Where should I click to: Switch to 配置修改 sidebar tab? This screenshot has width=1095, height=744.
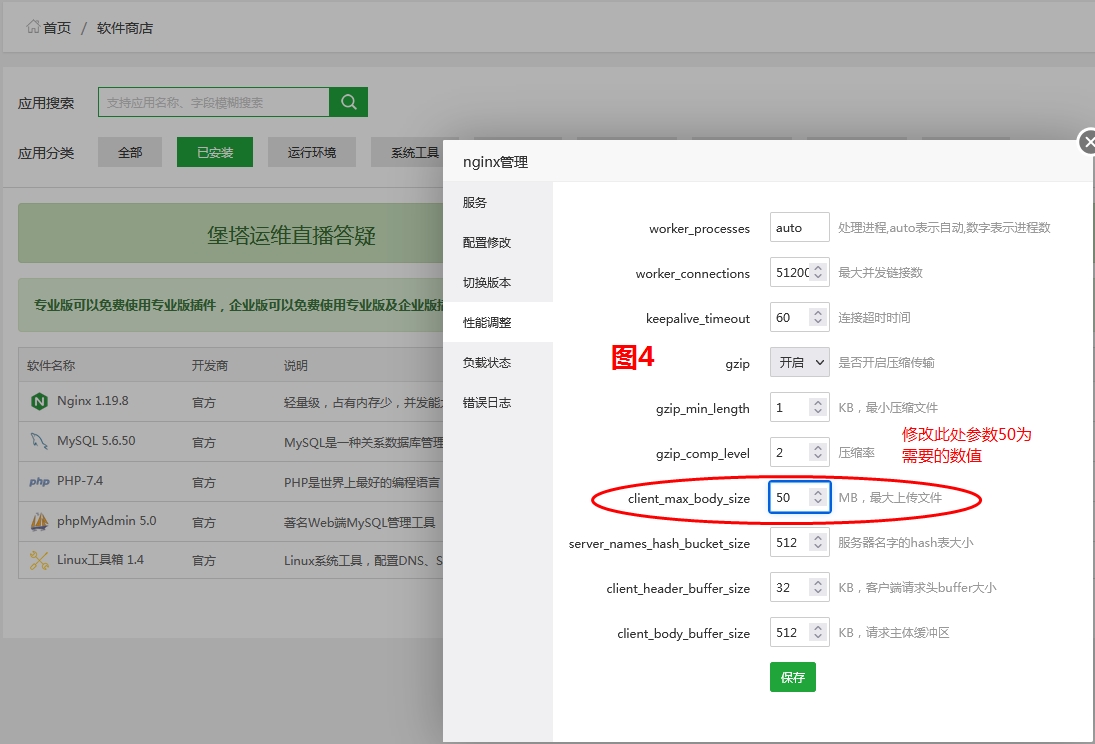tap(487, 242)
